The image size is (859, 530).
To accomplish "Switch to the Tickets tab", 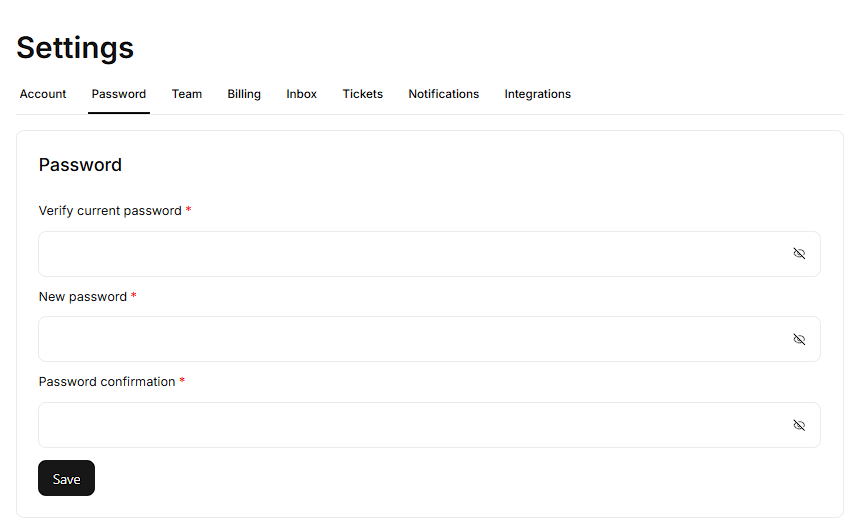I will click(x=363, y=94).
